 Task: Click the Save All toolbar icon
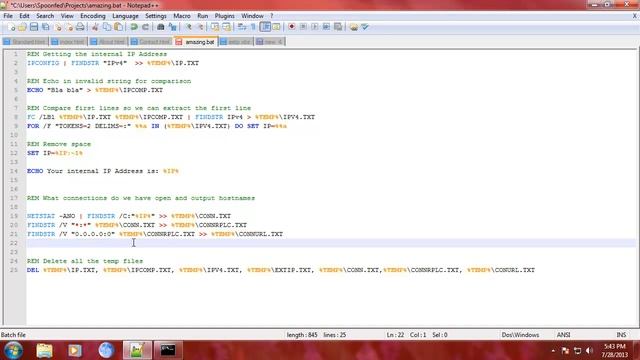[x=46, y=27]
